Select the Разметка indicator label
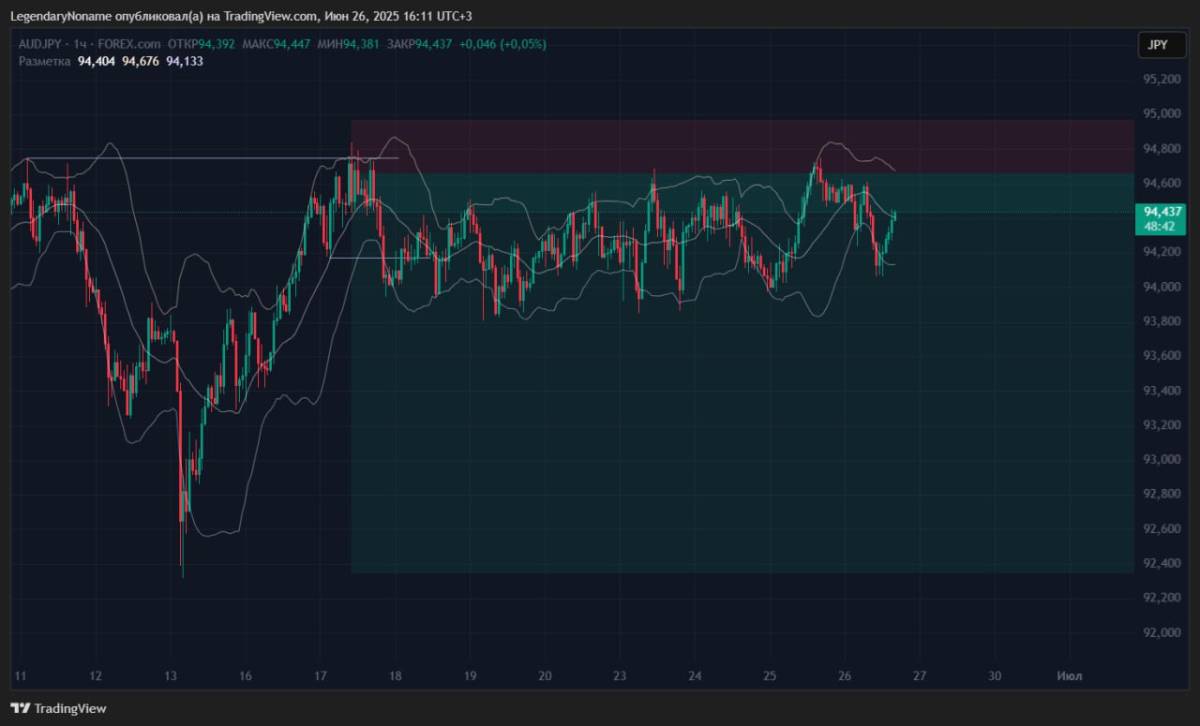 tap(44, 61)
